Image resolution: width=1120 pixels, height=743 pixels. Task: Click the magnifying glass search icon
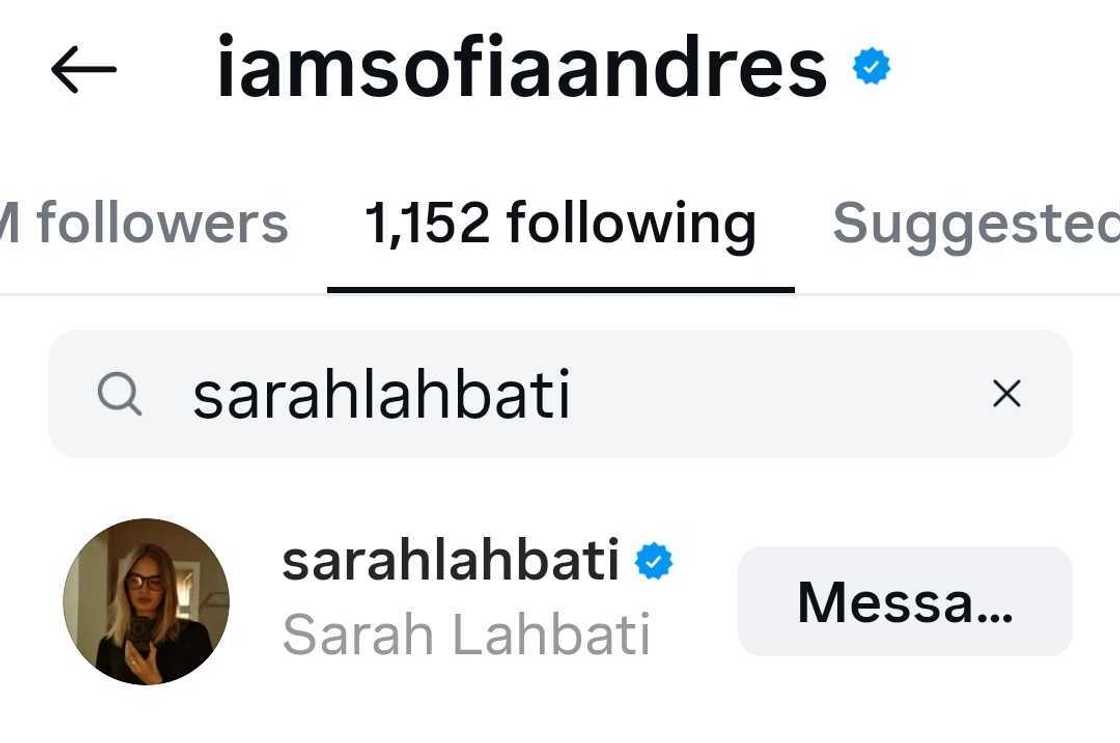coord(119,394)
